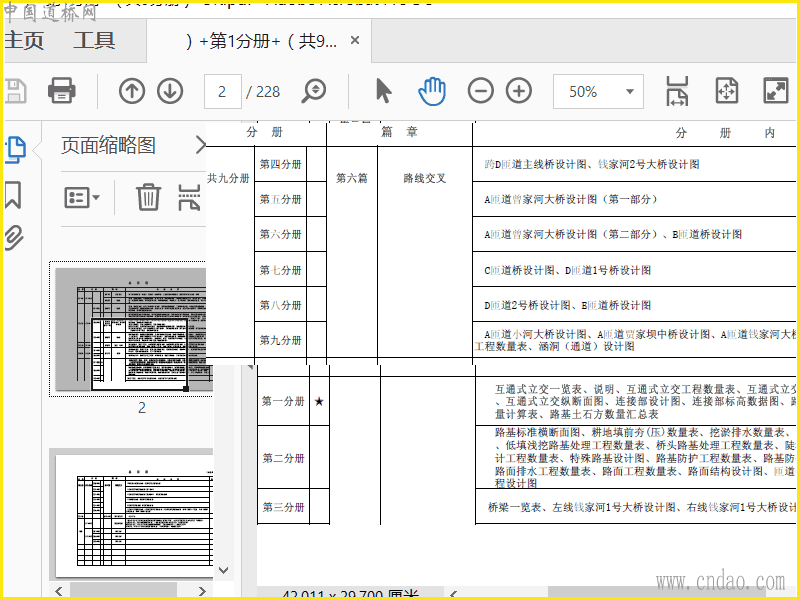Open the 50% zoom level dropdown
The width and height of the screenshot is (800, 600).
click(598, 91)
